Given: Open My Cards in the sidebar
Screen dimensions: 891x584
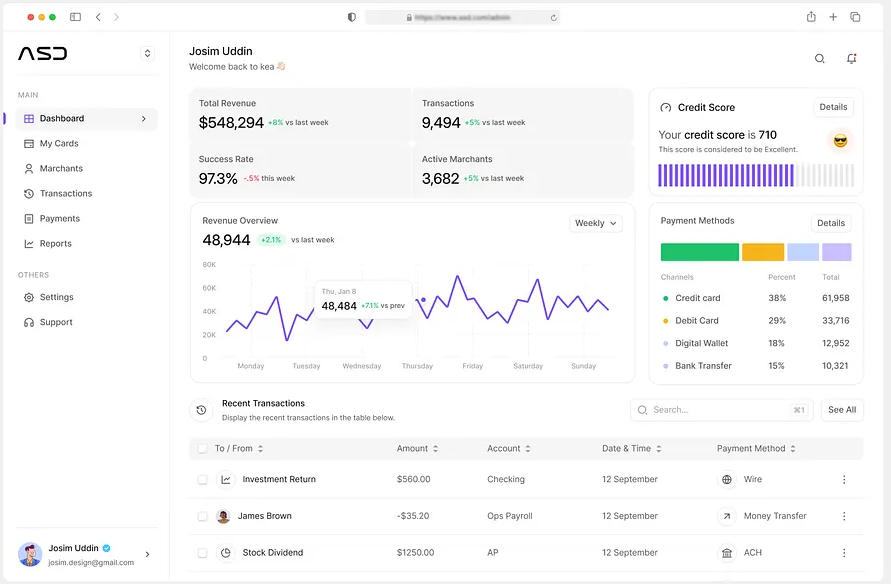Looking at the screenshot, I should click(59, 143).
